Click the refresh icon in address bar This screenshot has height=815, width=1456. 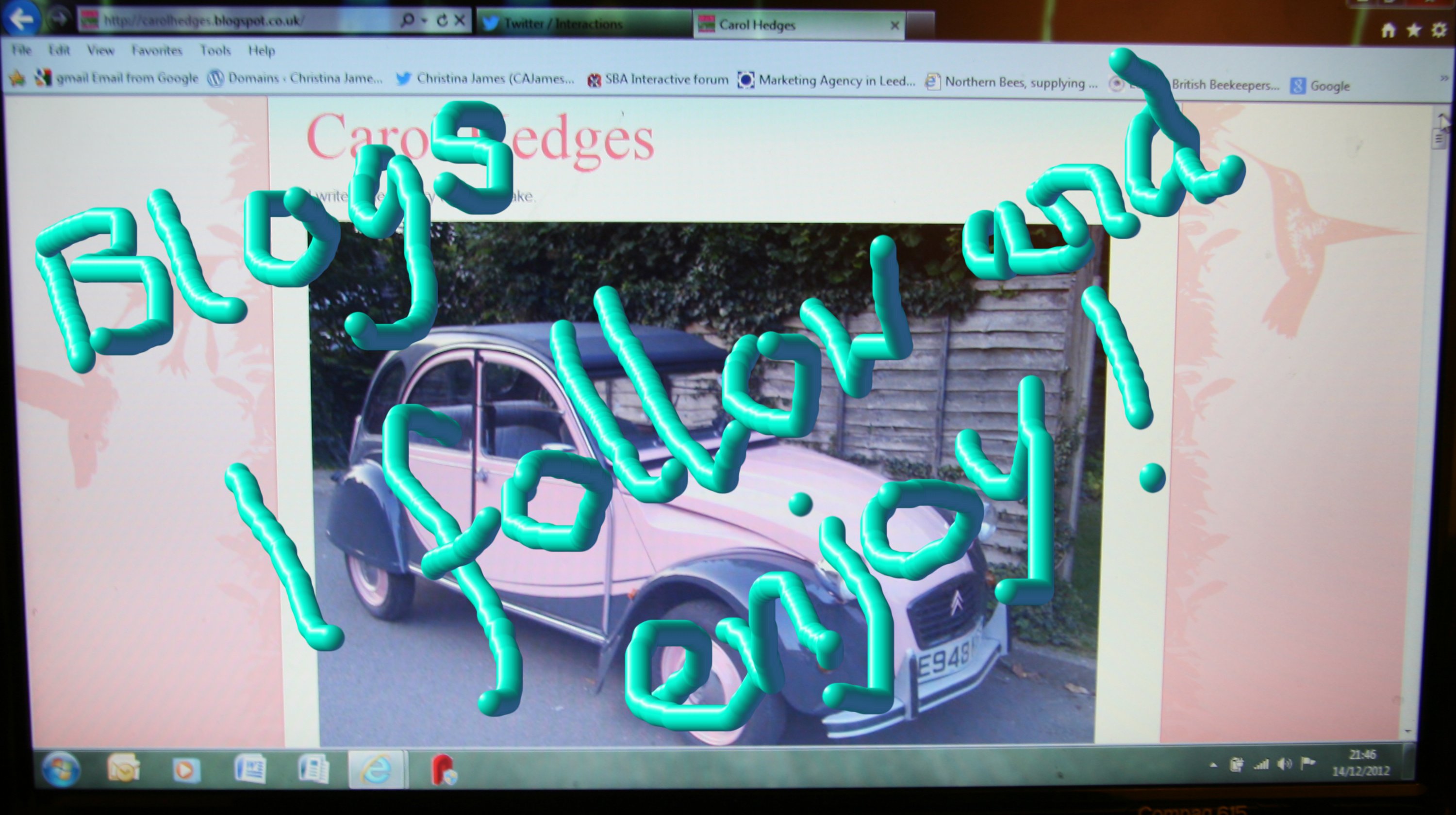coord(443,21)
